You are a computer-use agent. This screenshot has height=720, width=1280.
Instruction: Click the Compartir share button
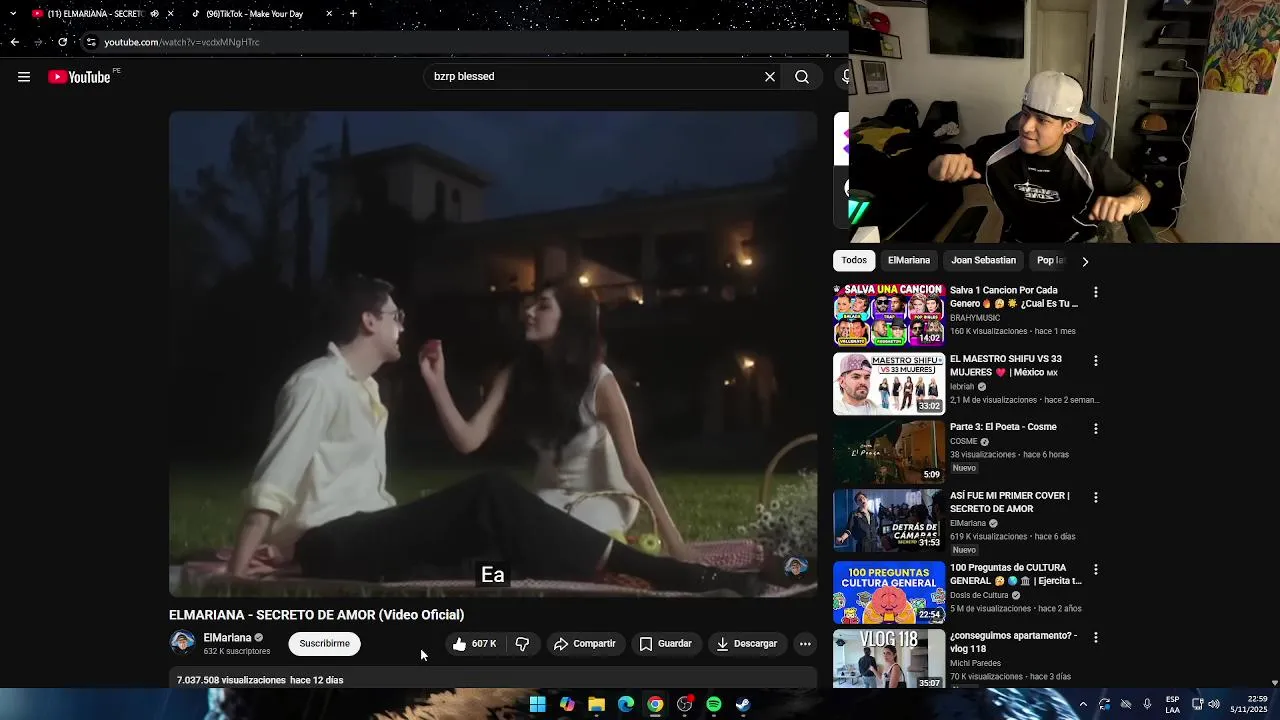(585, 644)
